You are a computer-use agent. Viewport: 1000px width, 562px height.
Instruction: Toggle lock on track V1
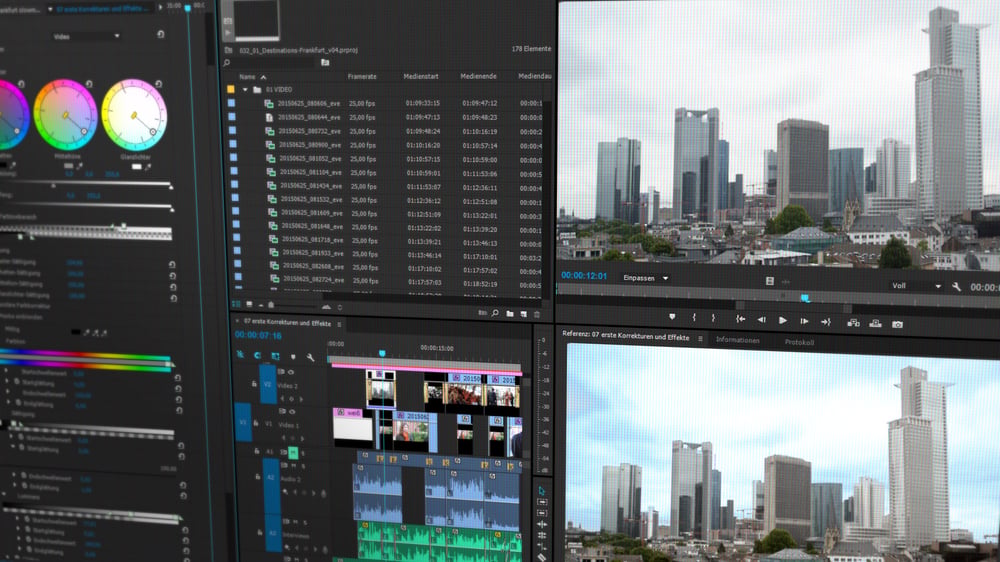(x=256, y=423)
